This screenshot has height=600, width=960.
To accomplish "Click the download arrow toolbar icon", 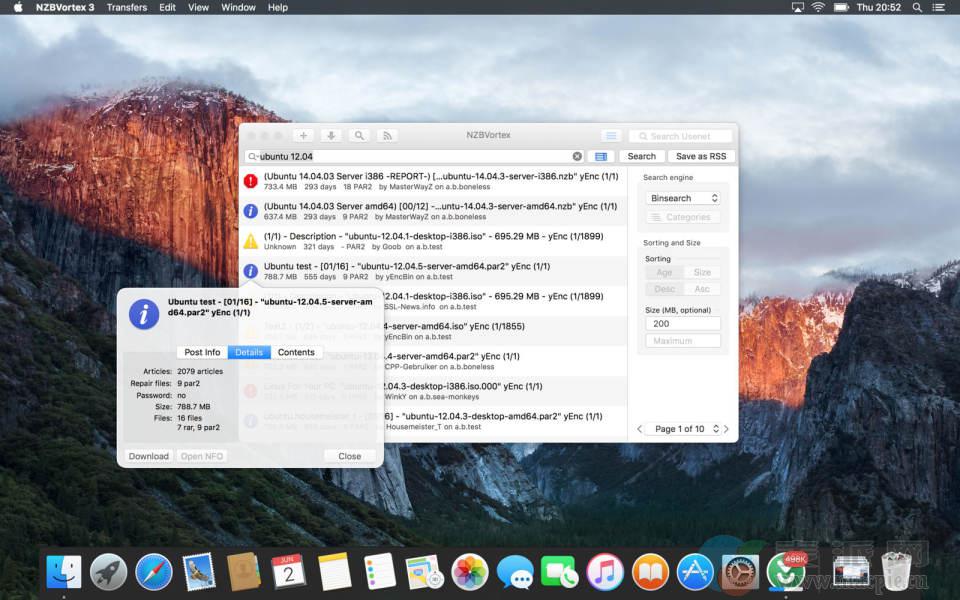I will pyautogui.click(x=331, y=136).
